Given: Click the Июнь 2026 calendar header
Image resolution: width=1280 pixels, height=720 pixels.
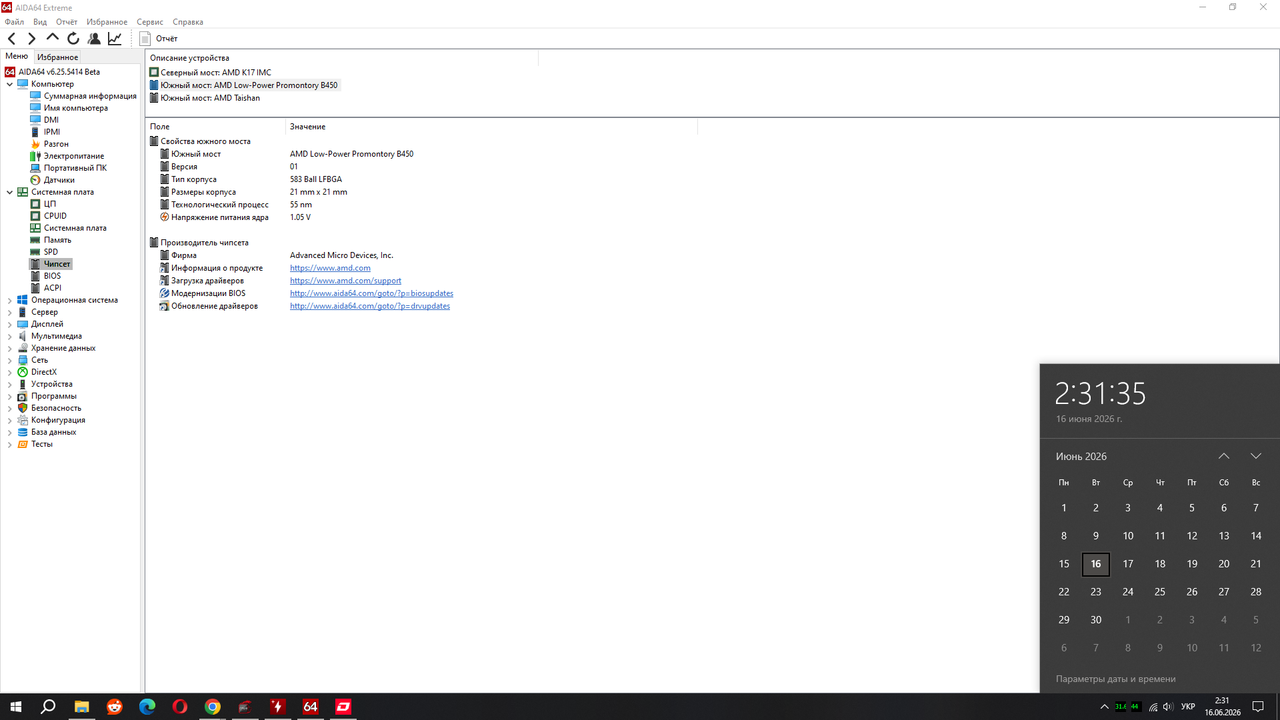Looking at the screenshot, I should (x=1081, y=456).
